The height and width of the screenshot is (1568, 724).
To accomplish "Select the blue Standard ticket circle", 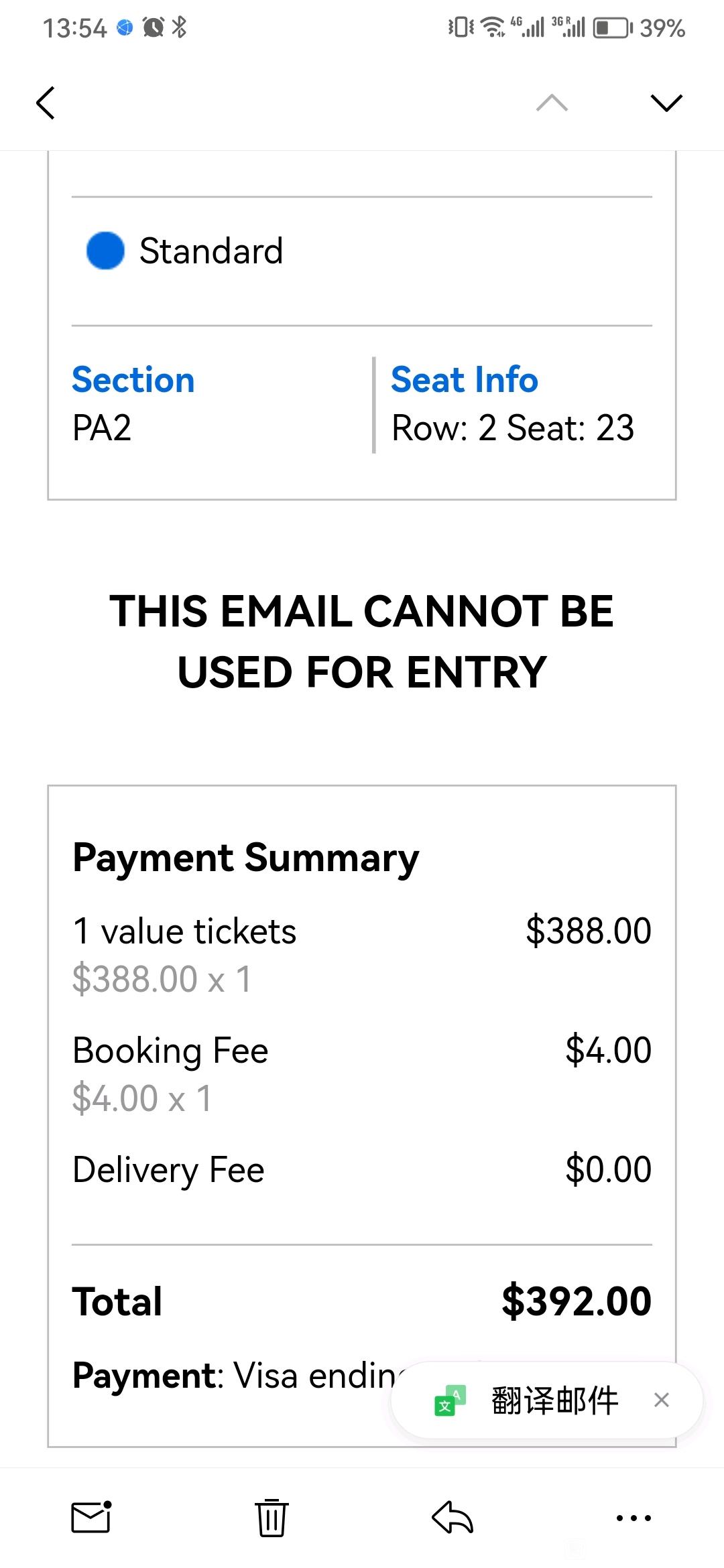I will click(x=105, y=251).
